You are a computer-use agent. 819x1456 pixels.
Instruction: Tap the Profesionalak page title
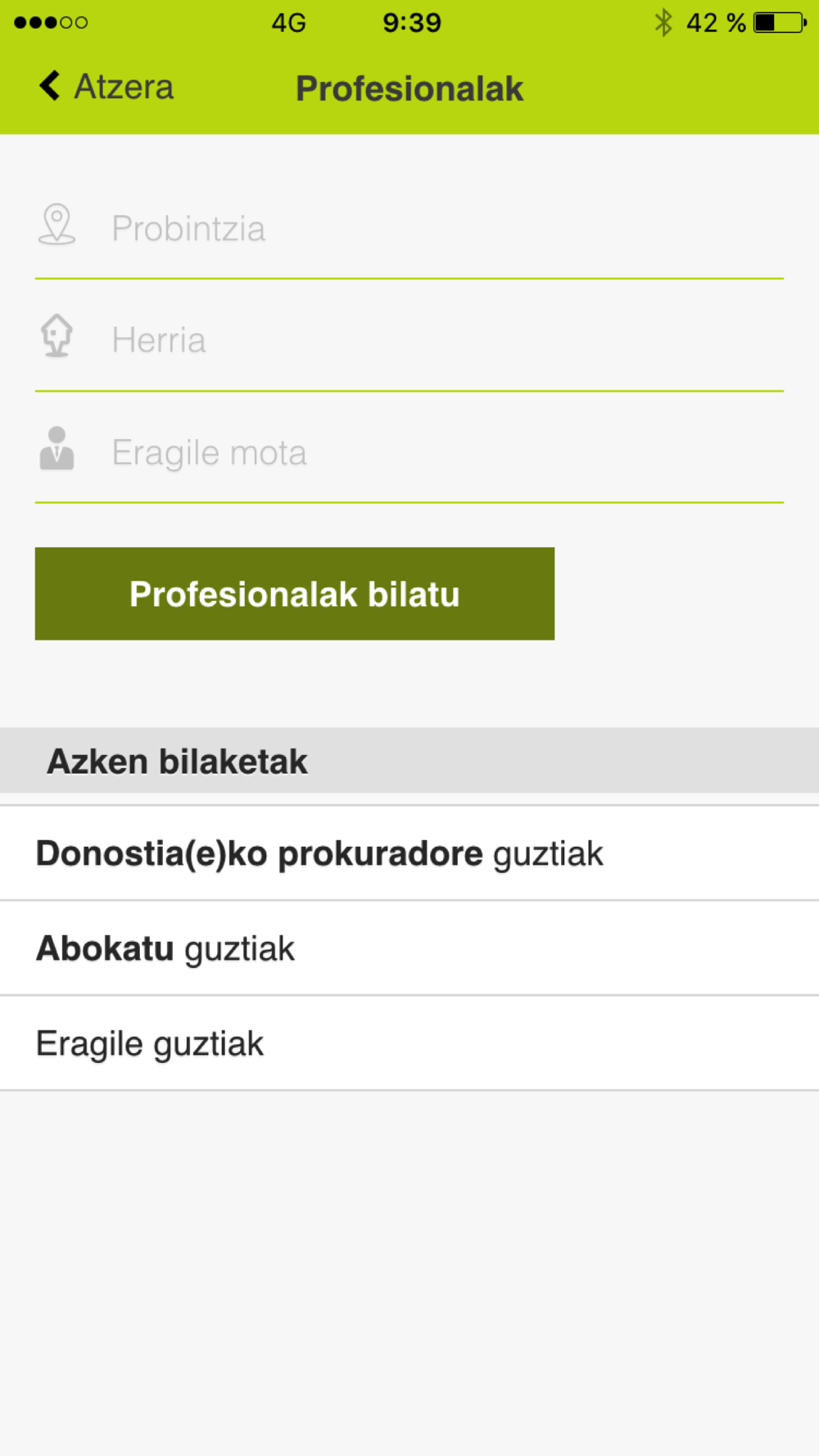coord(409,88)
